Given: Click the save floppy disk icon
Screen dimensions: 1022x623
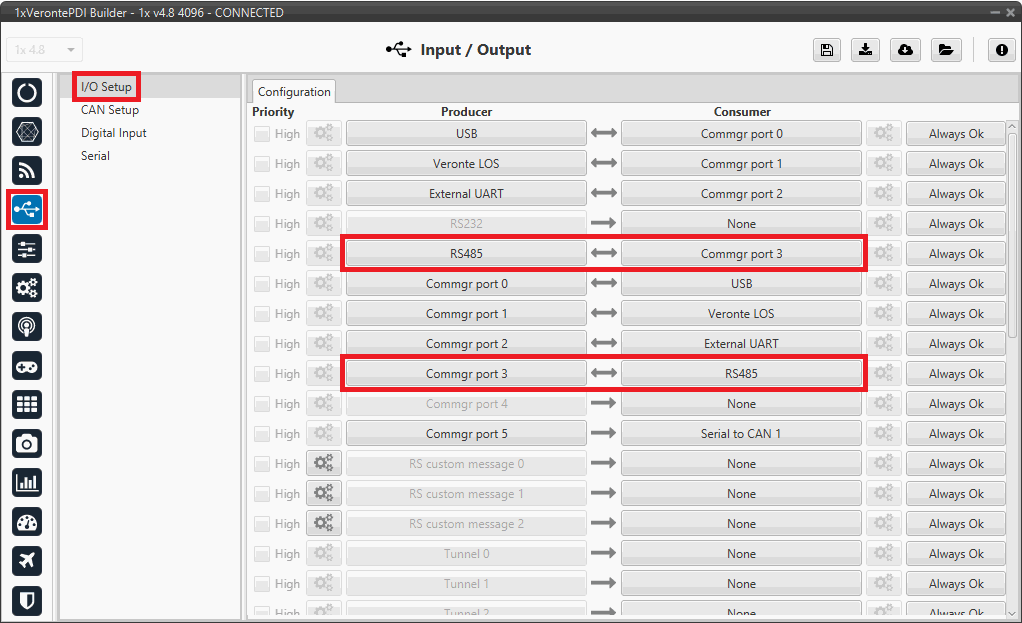Looking at the screenshot, I should [826, 50].
